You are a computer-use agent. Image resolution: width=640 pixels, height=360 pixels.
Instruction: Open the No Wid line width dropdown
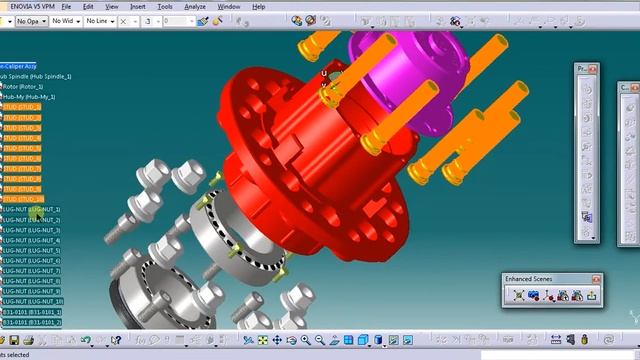[x=66, y=21]
